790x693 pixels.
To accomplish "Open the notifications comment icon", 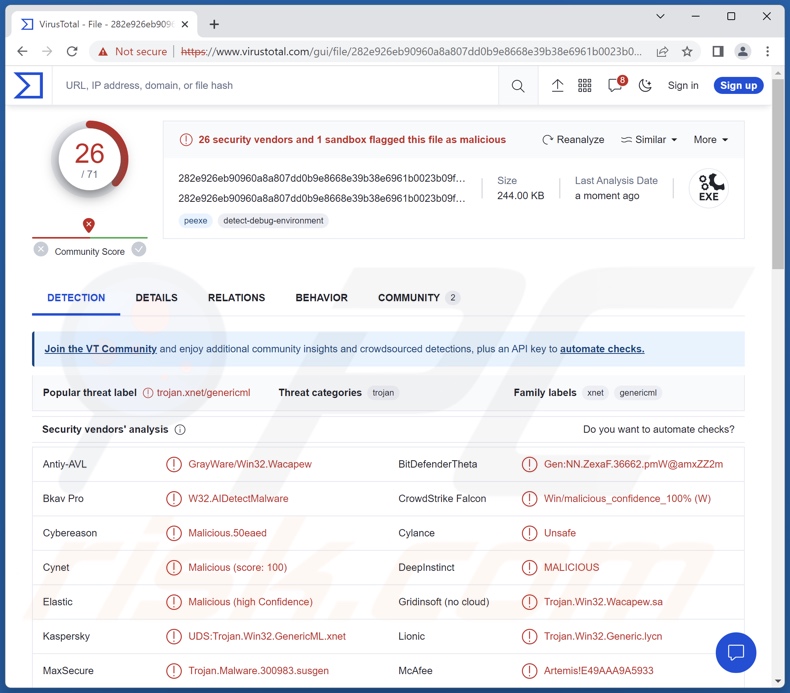I will click(615, 86).
